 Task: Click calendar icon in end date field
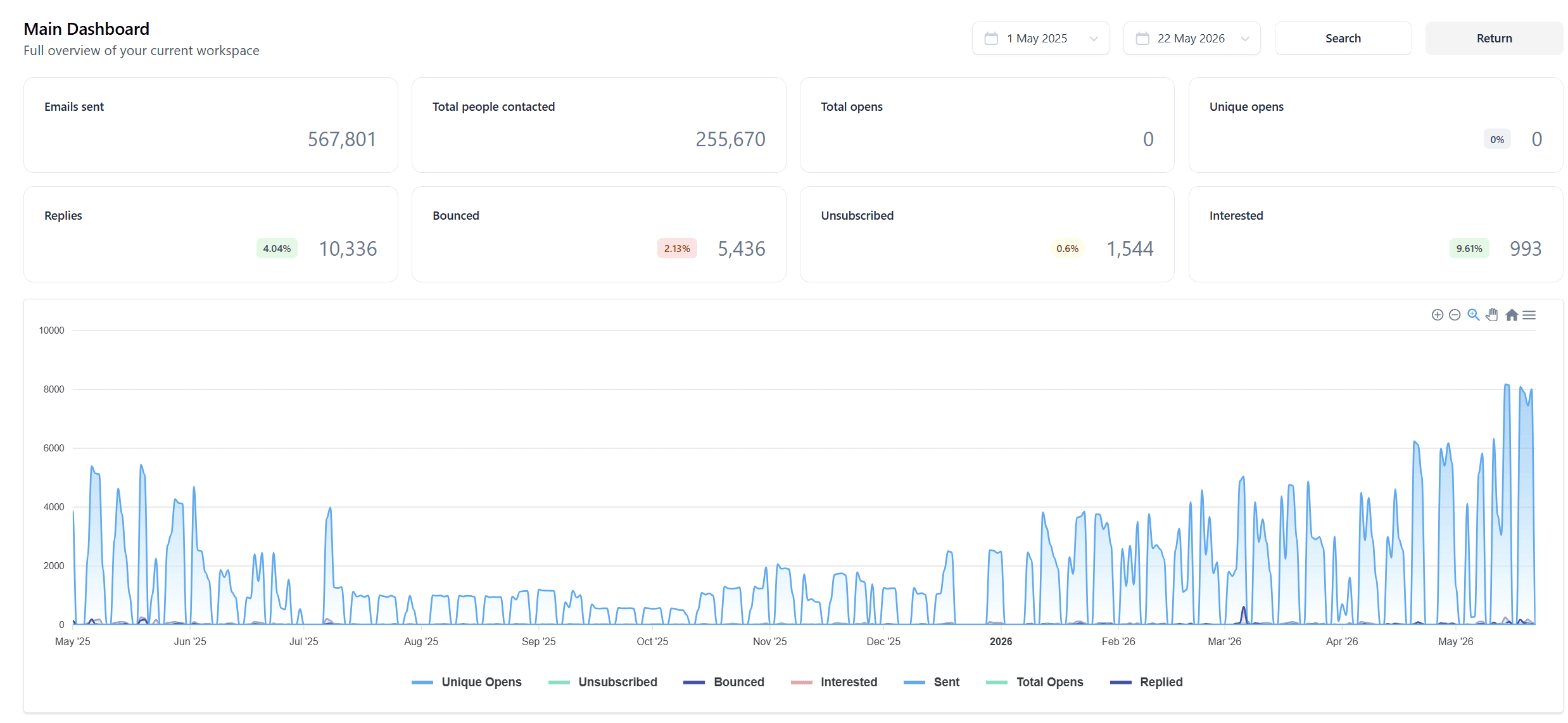tap(1142, 39)
